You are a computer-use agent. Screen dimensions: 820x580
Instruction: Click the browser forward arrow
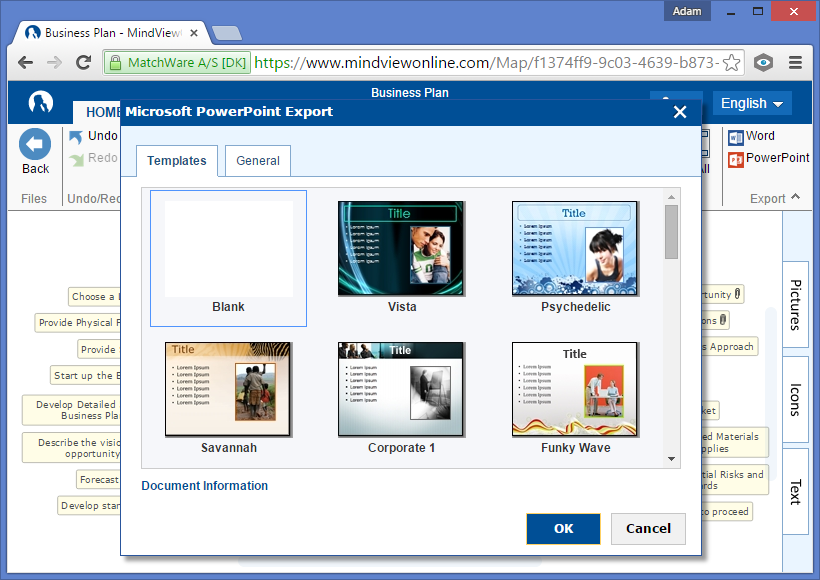point(54,63)
